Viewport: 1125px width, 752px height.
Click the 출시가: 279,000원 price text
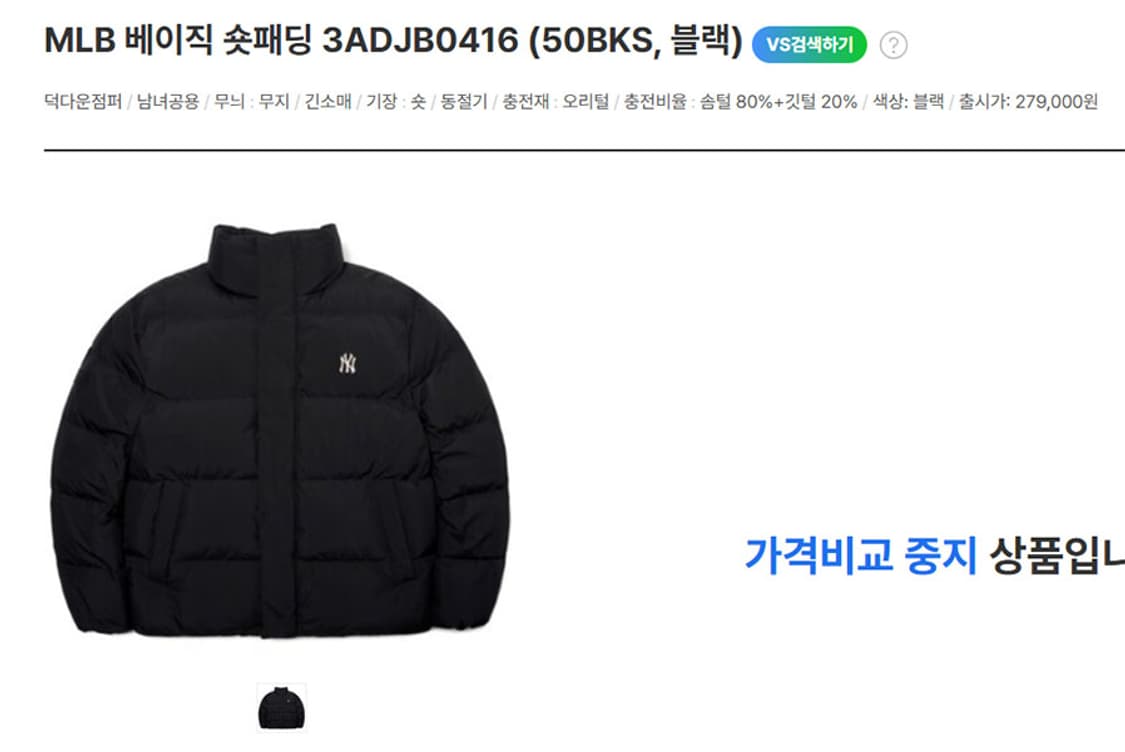click(1028, 102)
